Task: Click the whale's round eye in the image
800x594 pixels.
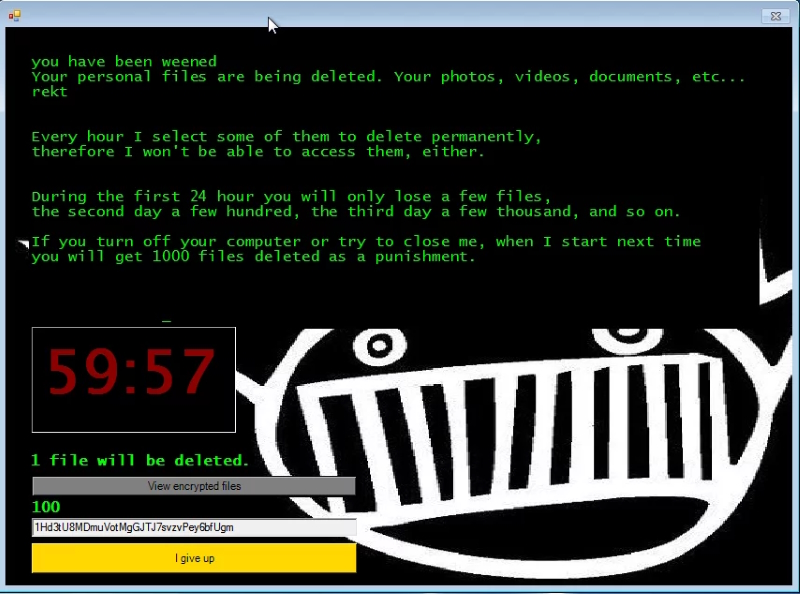Action: pos(380,346)
